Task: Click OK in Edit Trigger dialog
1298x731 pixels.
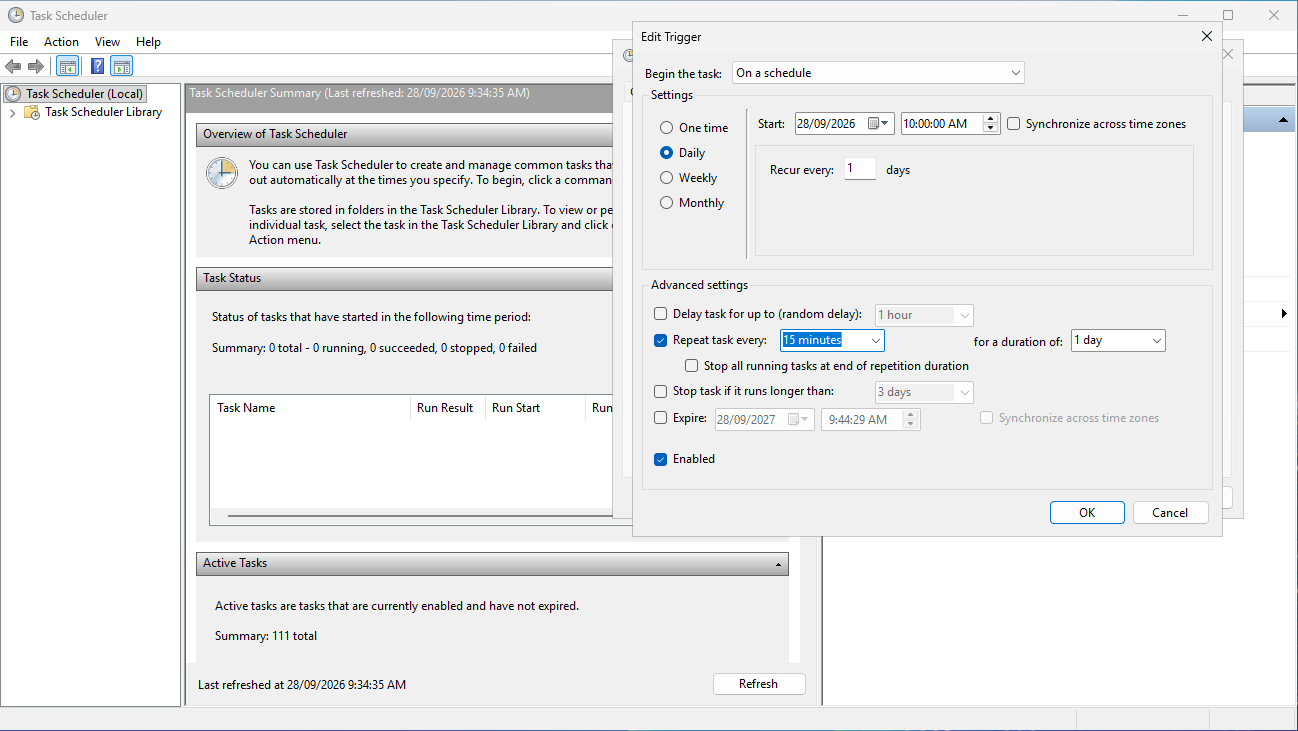Action: [1087, 512]
